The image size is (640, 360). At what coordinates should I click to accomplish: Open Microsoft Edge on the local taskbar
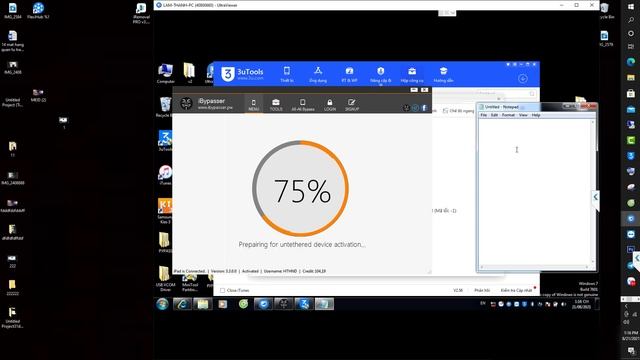pos(631,62)
